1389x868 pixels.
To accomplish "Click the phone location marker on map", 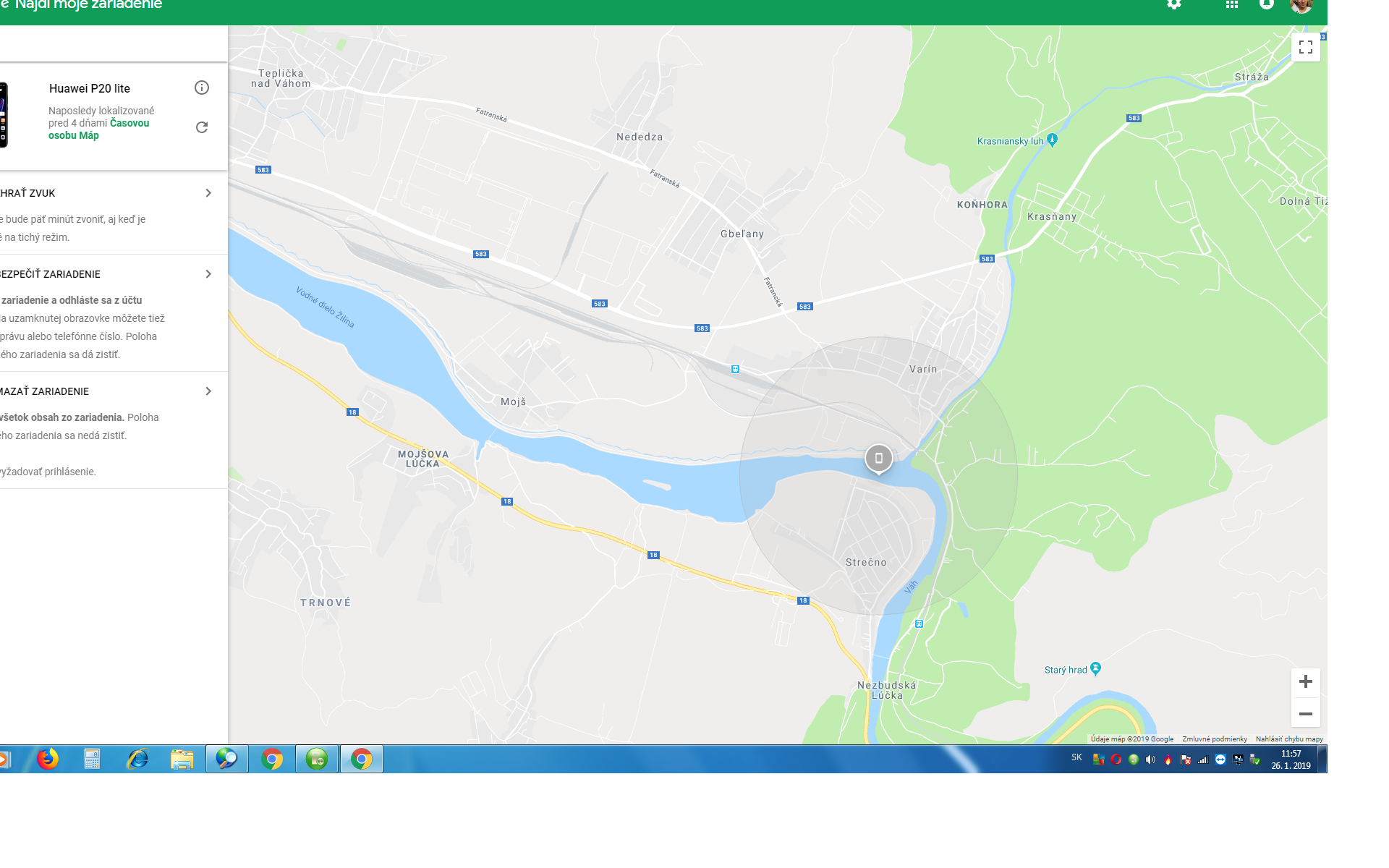I will click(x=879, y=459).
